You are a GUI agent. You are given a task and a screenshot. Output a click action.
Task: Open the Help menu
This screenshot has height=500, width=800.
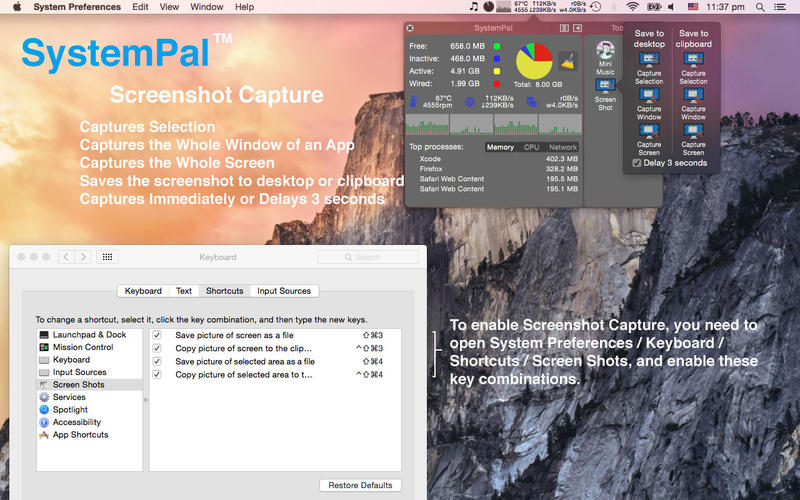pyautogui.click(x=244, y=7)
